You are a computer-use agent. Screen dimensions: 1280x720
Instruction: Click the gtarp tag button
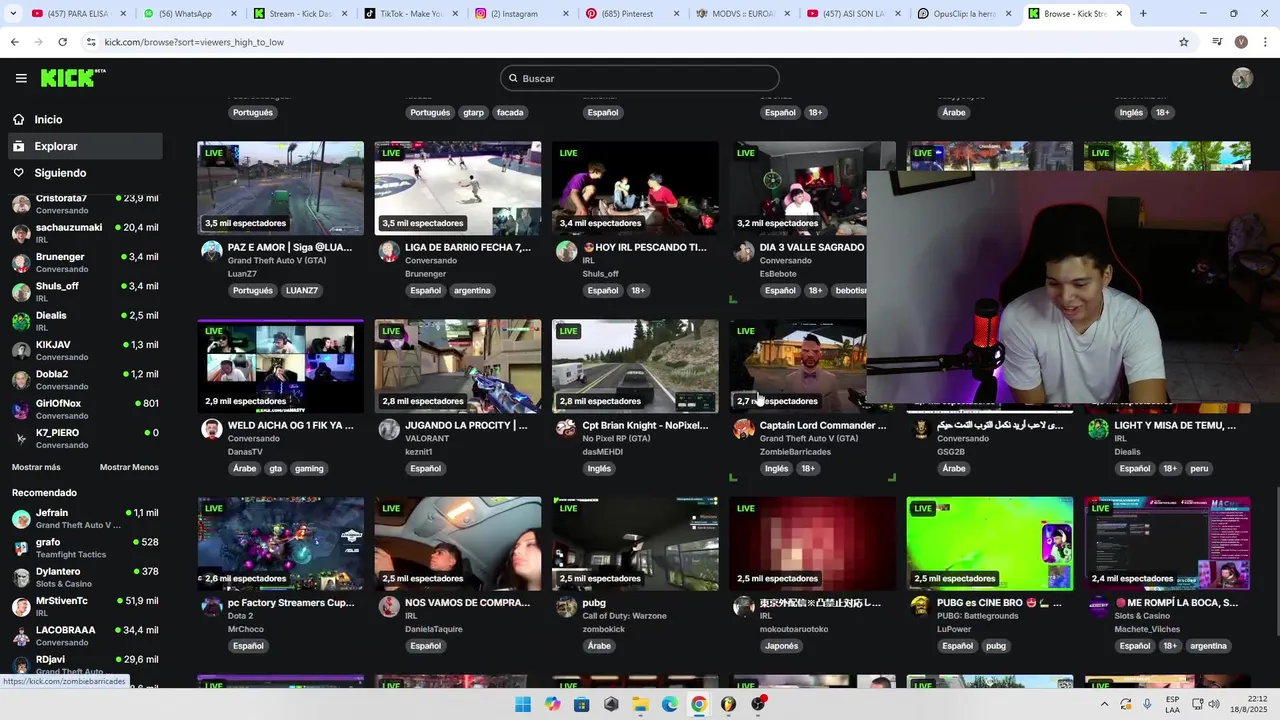474,113
